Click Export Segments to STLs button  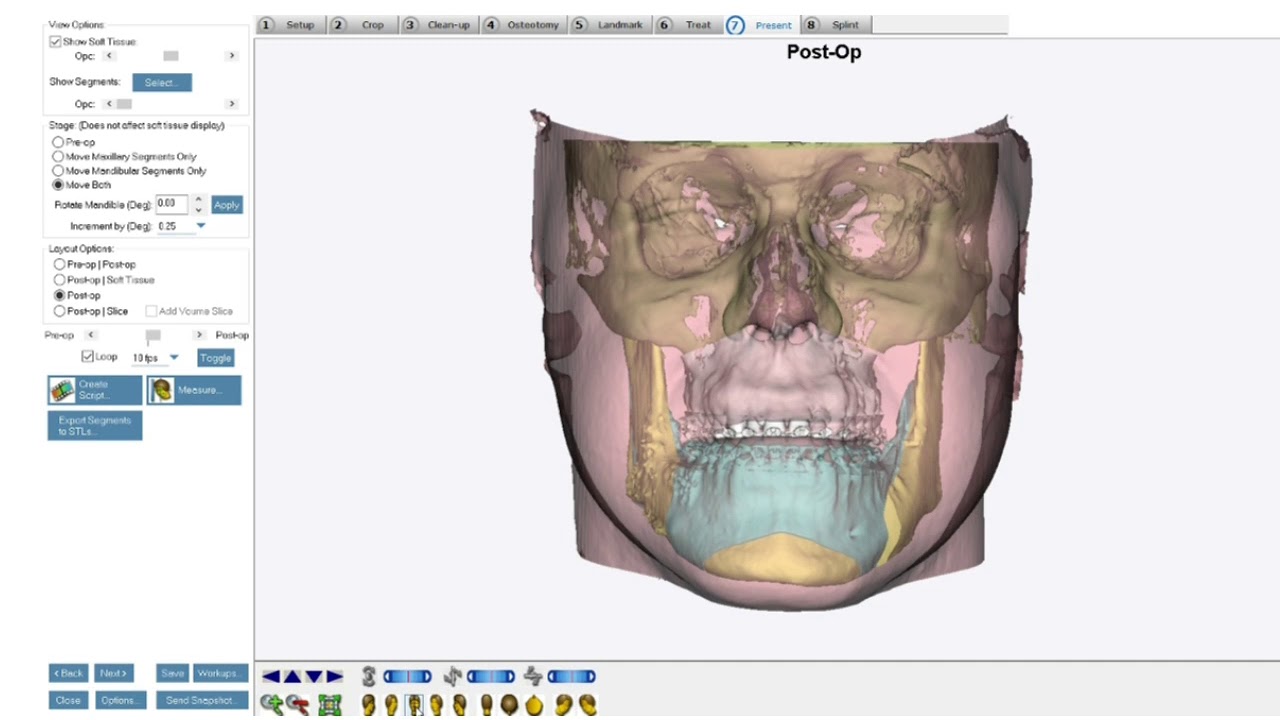coord(95,426)
